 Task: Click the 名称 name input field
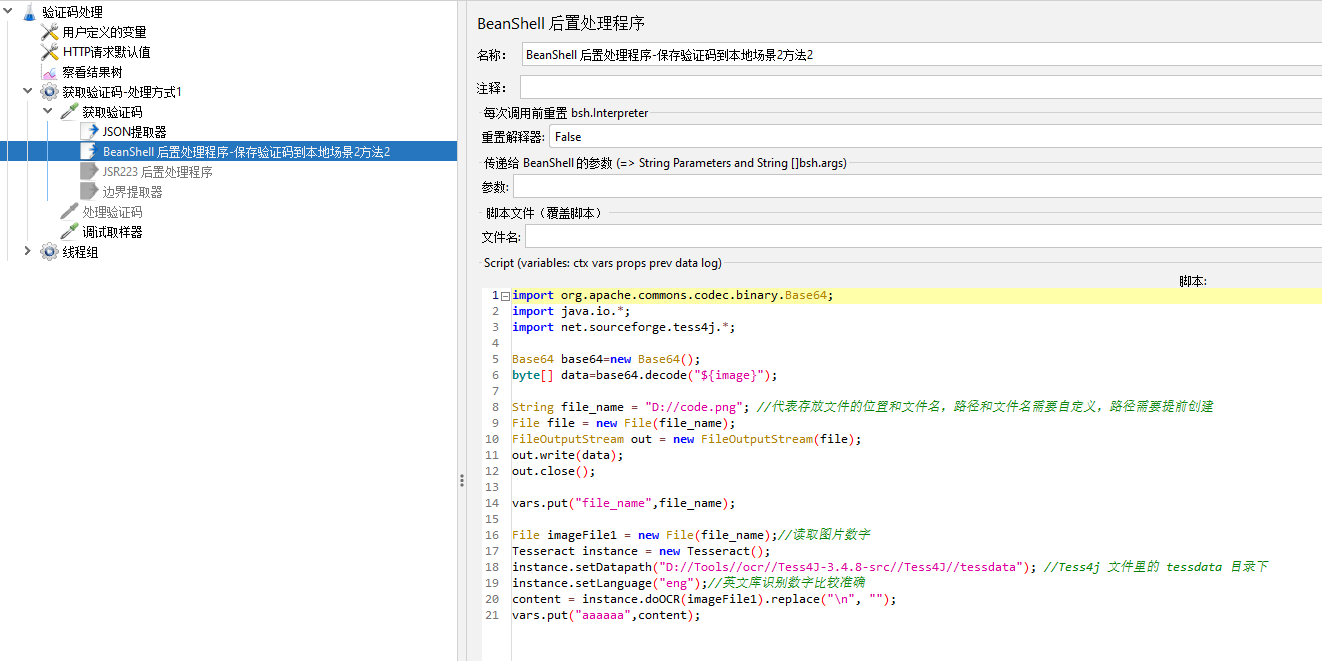(x=920, y=55)
